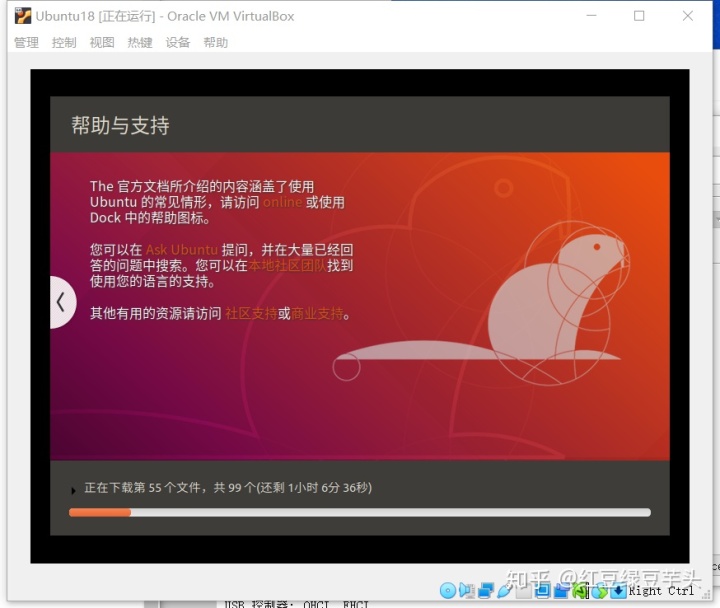Open the 帮助 menu

coord(216,43)
